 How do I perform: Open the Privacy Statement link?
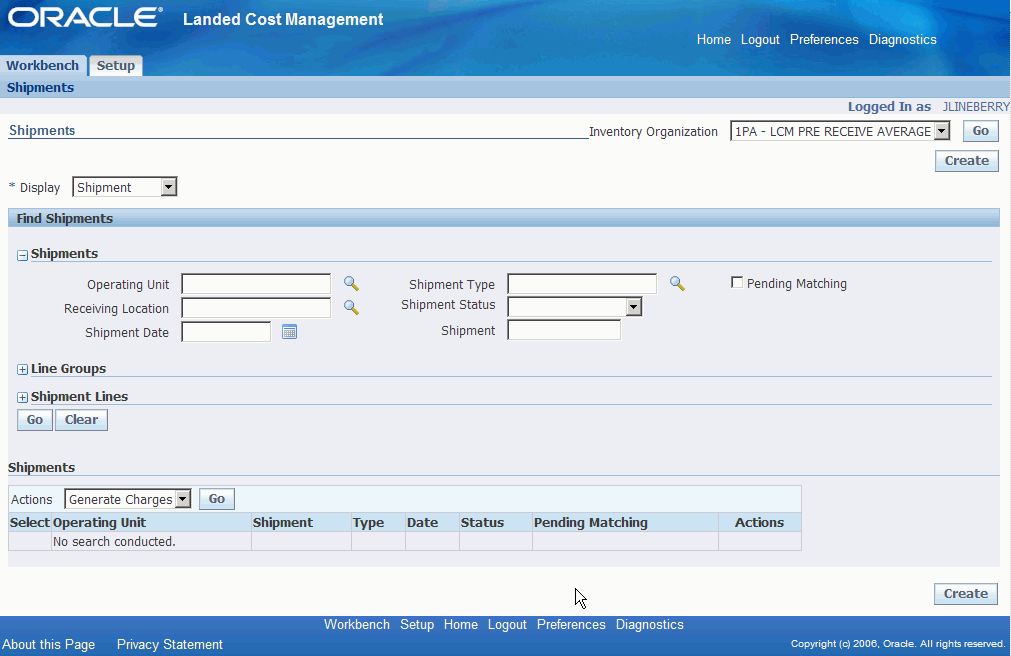170,644
